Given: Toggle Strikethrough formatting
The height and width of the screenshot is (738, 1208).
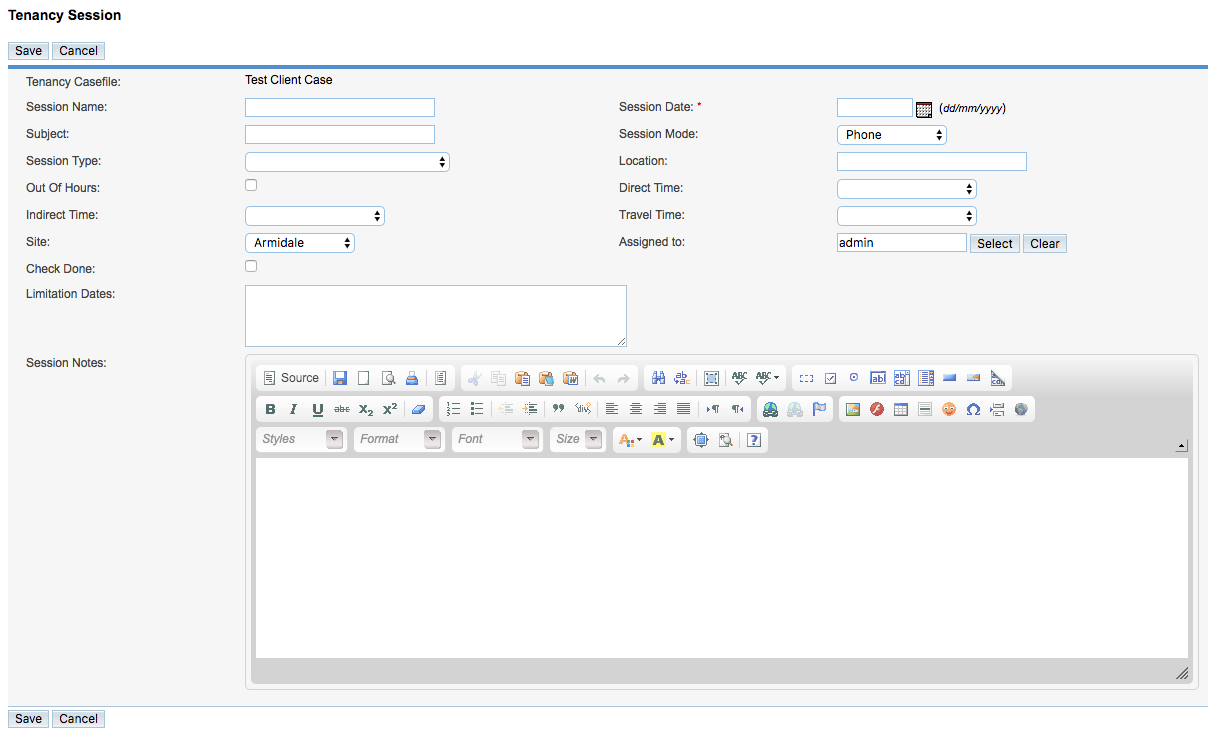Looking at the screenshot, I should tap(342, 409).
